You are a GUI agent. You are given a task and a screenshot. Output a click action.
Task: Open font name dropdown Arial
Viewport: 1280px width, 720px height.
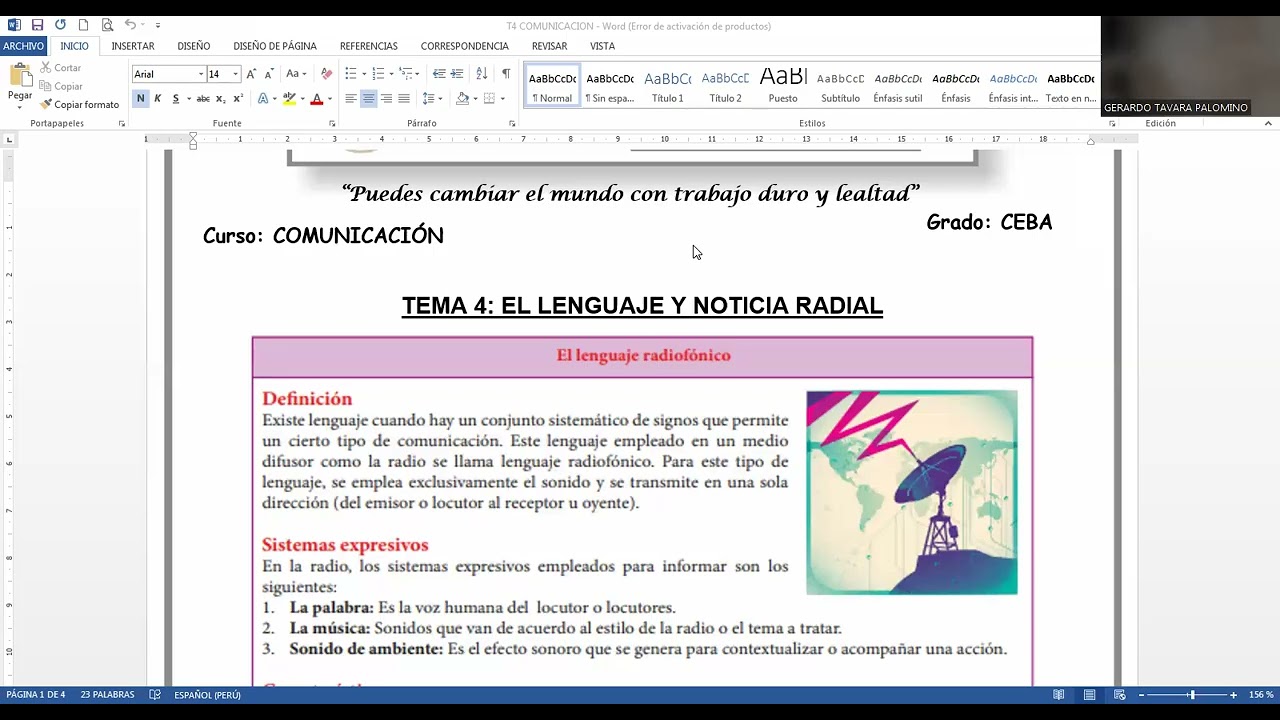click(x=201, y=74)
